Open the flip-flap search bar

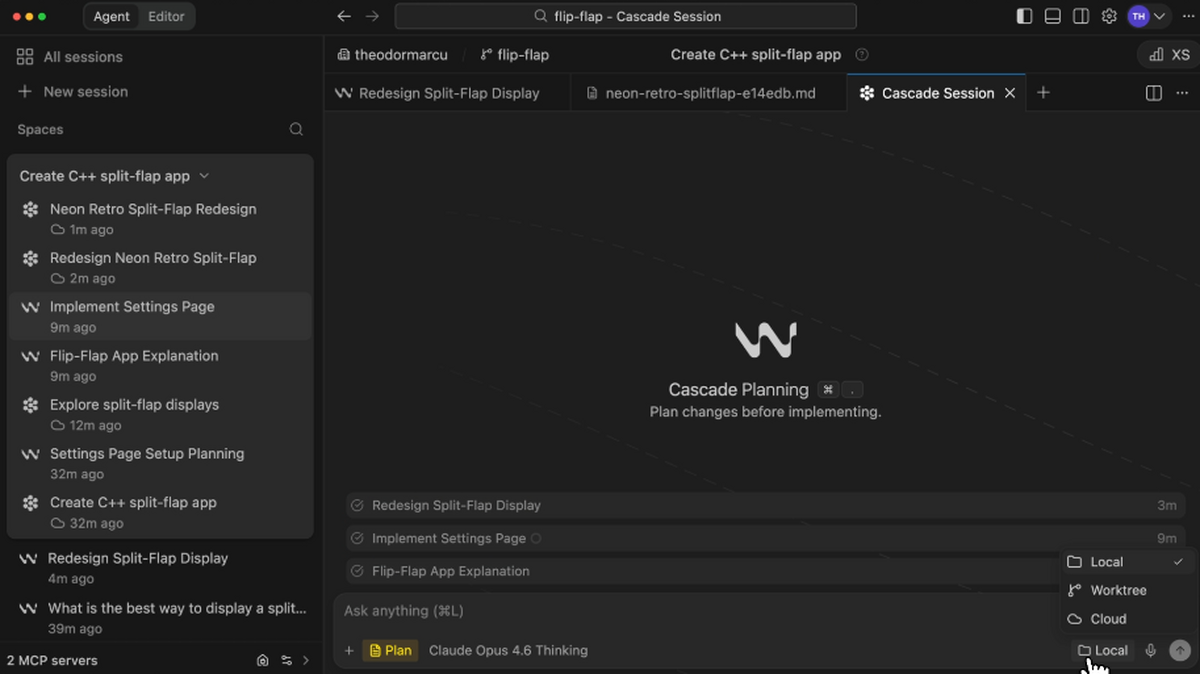[x=626, y=16]
